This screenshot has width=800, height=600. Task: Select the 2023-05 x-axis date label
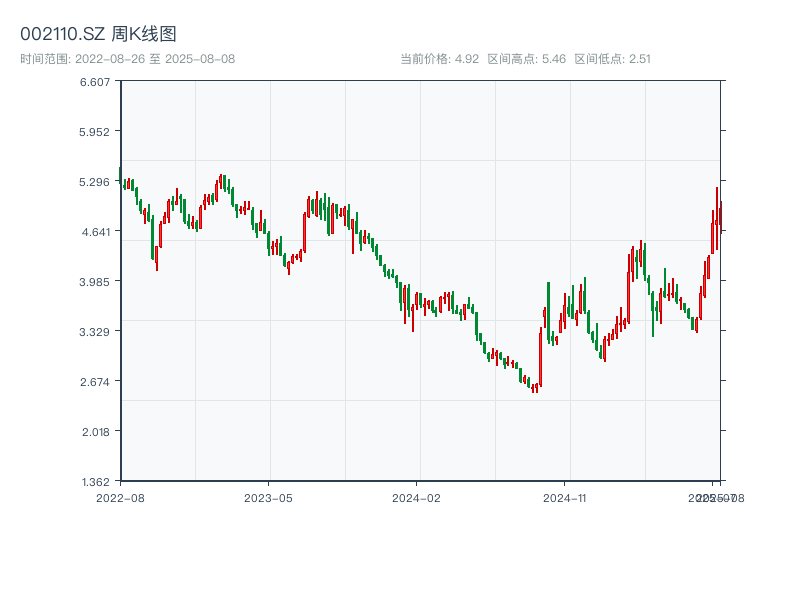(x=268, y=497)
